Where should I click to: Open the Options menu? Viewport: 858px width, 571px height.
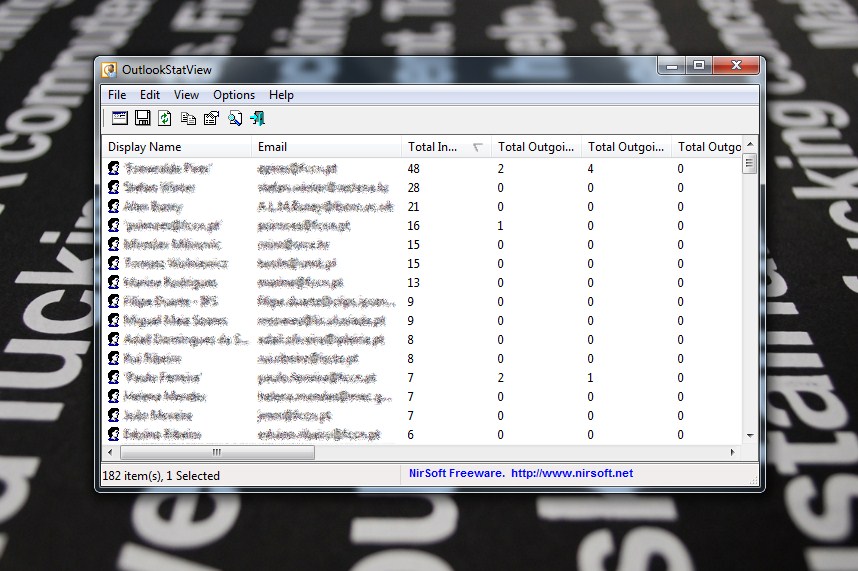[234, 95]
